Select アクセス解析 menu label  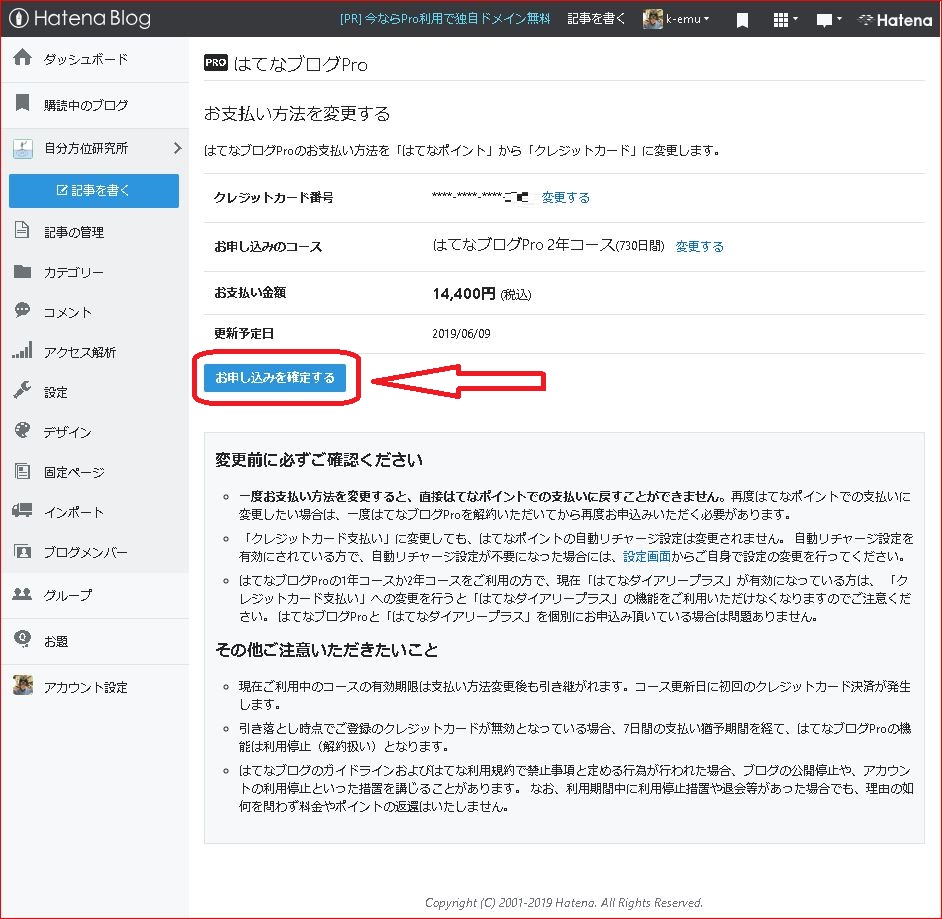(x=79, y=353)
